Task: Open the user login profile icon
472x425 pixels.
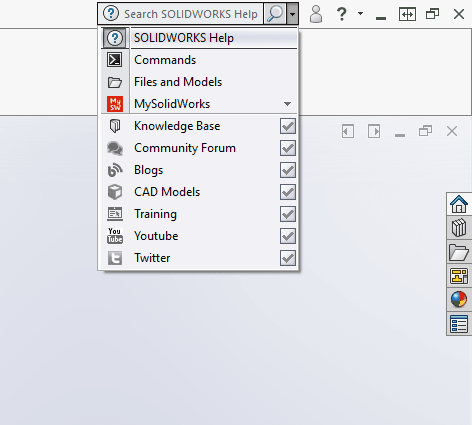Action: click(316, 14)
